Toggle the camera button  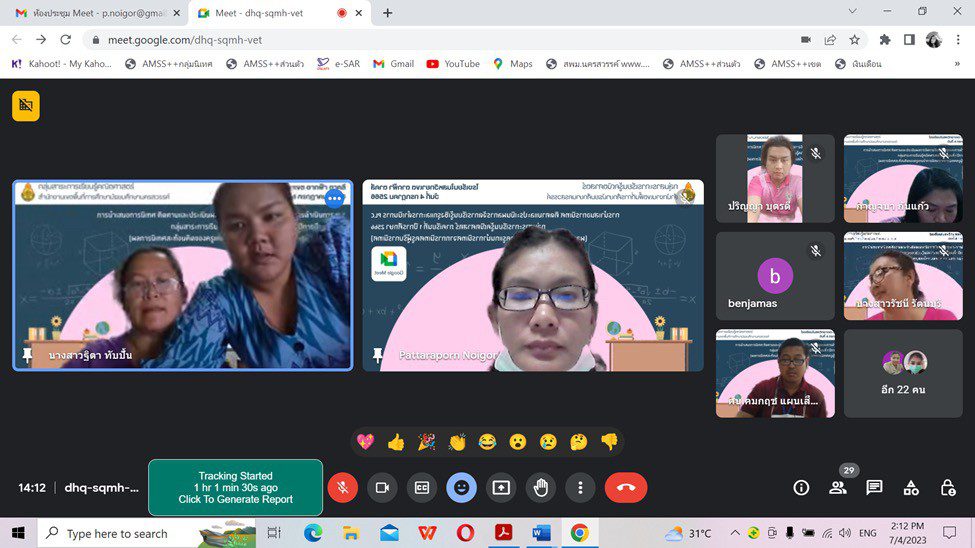click(382, 488)
